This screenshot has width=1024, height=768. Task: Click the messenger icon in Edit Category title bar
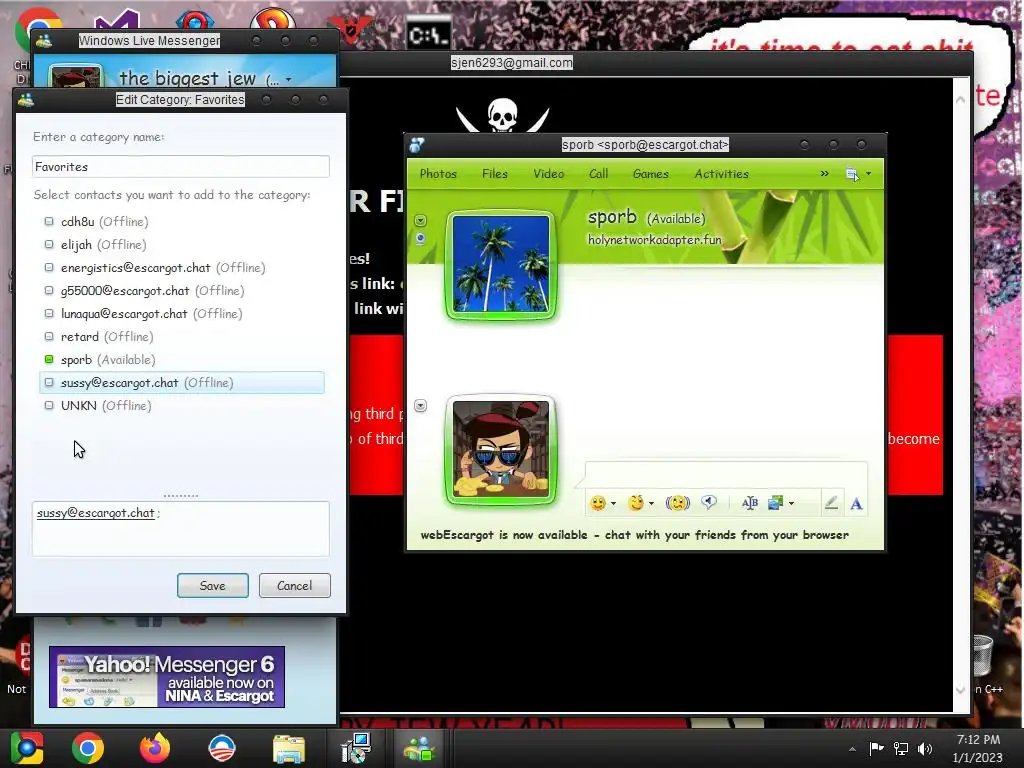click(x=26, y=100)
